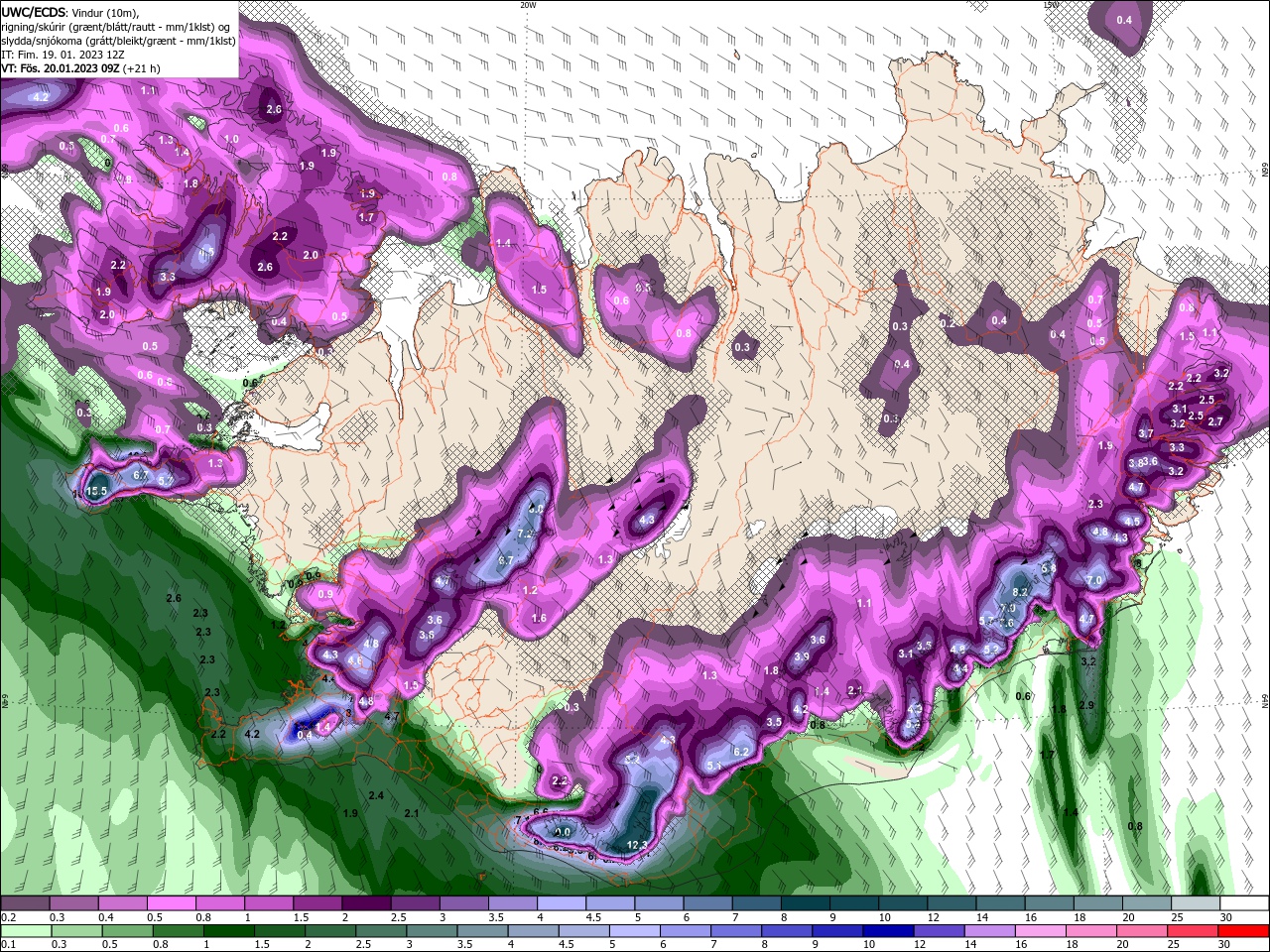This screenshot has height=952, width=1270.
Task: Click the 12.3 value near the south coast
Action: tap(636, 845)
